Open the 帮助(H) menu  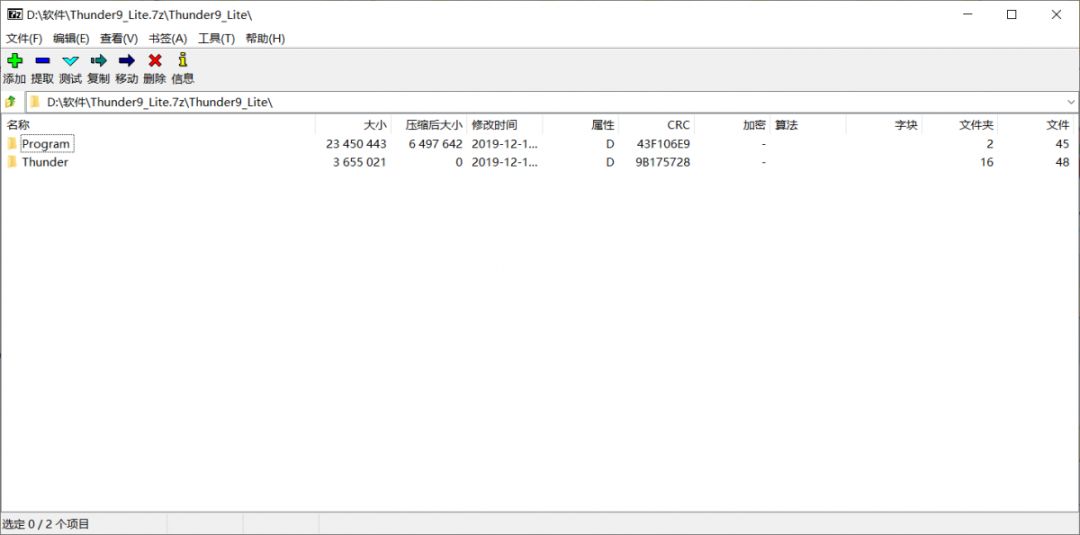(x=265, y=39)
